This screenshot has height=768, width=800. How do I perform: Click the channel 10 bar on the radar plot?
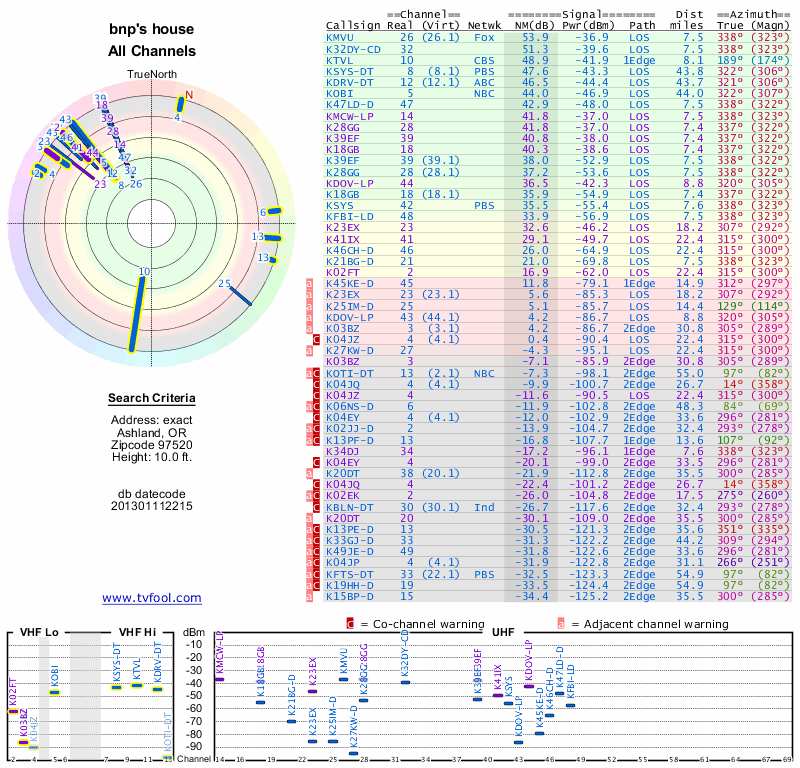[x=137, y=314]
